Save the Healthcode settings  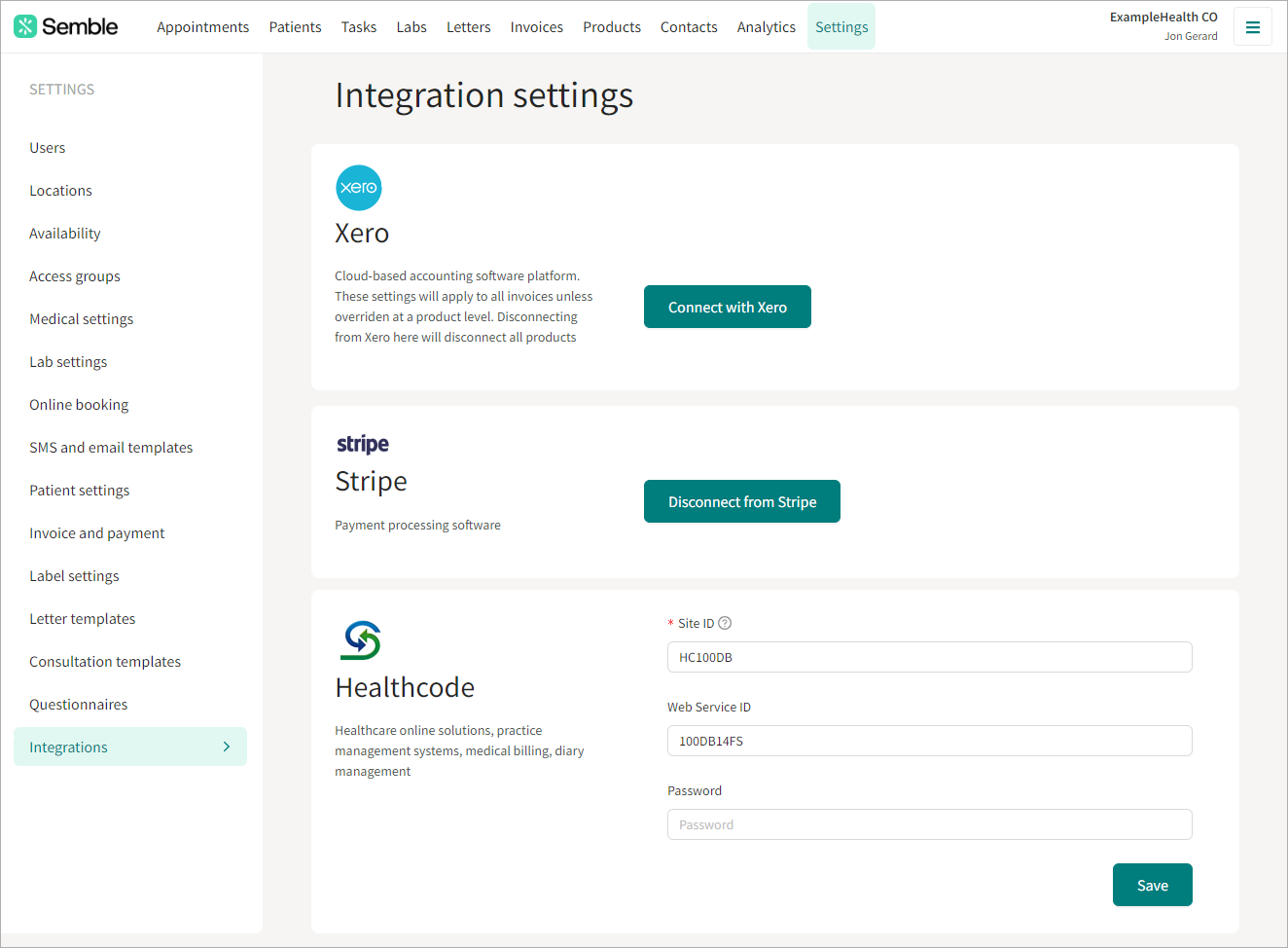click(x=1152, y=884)
